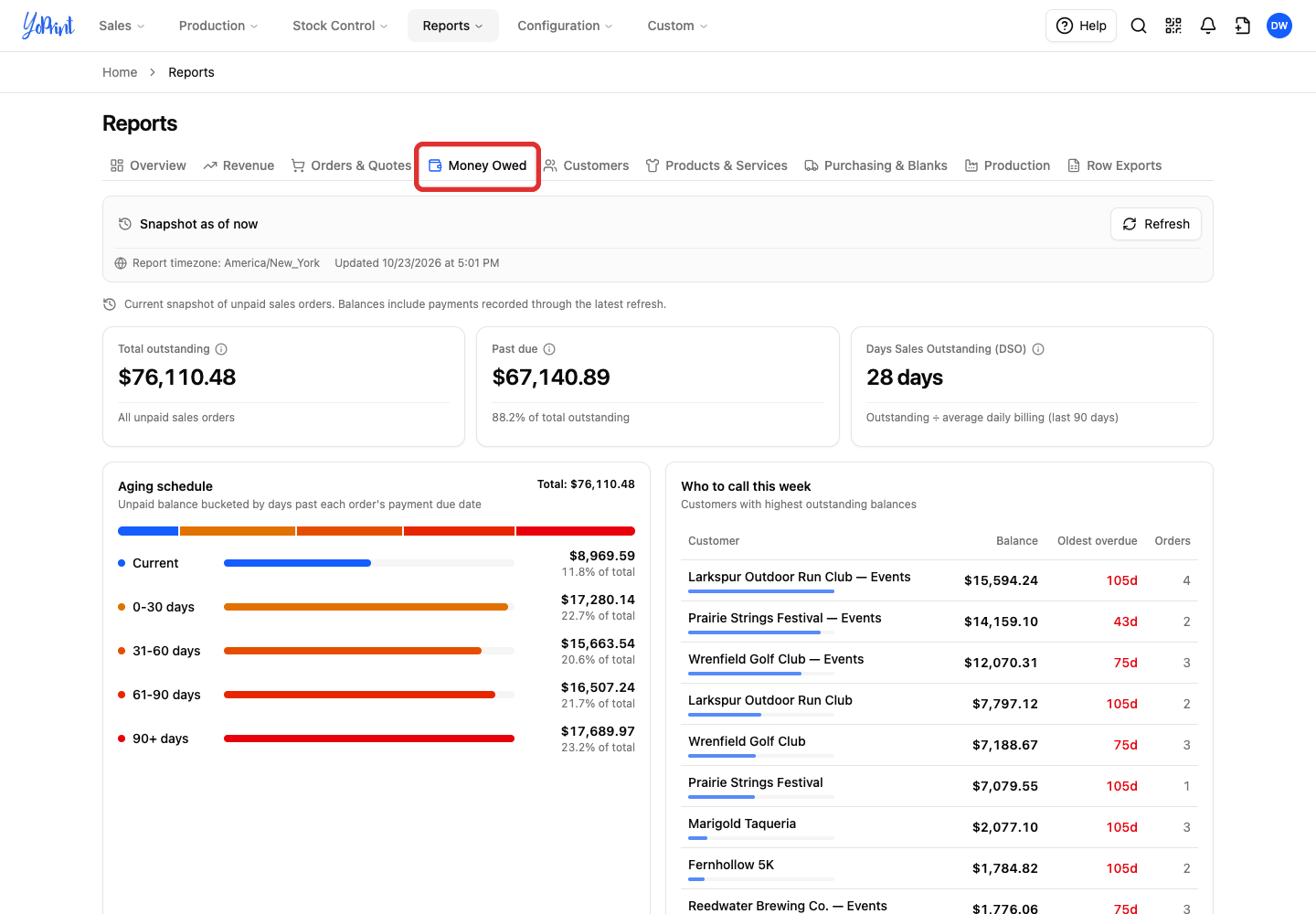Click the $67,140.89 past due amount

point(551,377)
